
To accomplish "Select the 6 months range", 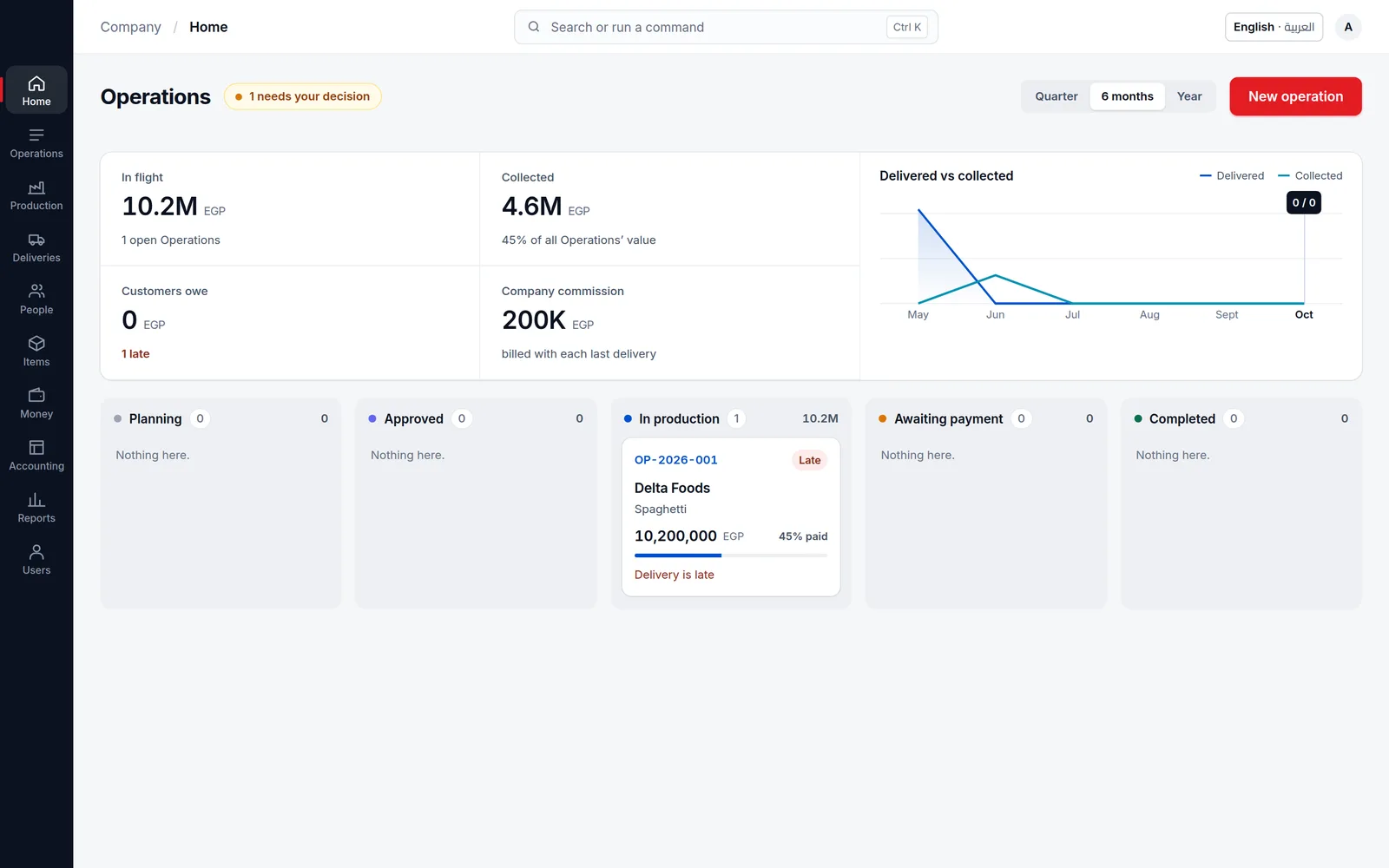I will point(1127,96).
